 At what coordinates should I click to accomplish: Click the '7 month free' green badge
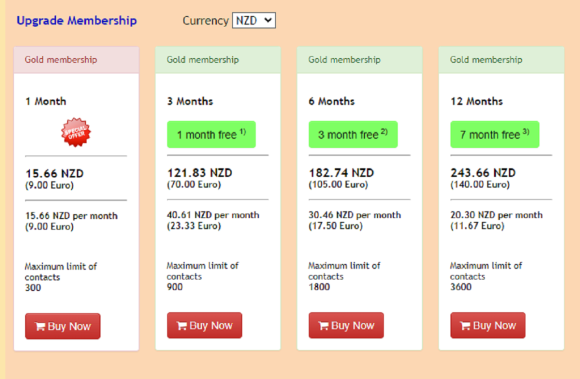[495, 135]
